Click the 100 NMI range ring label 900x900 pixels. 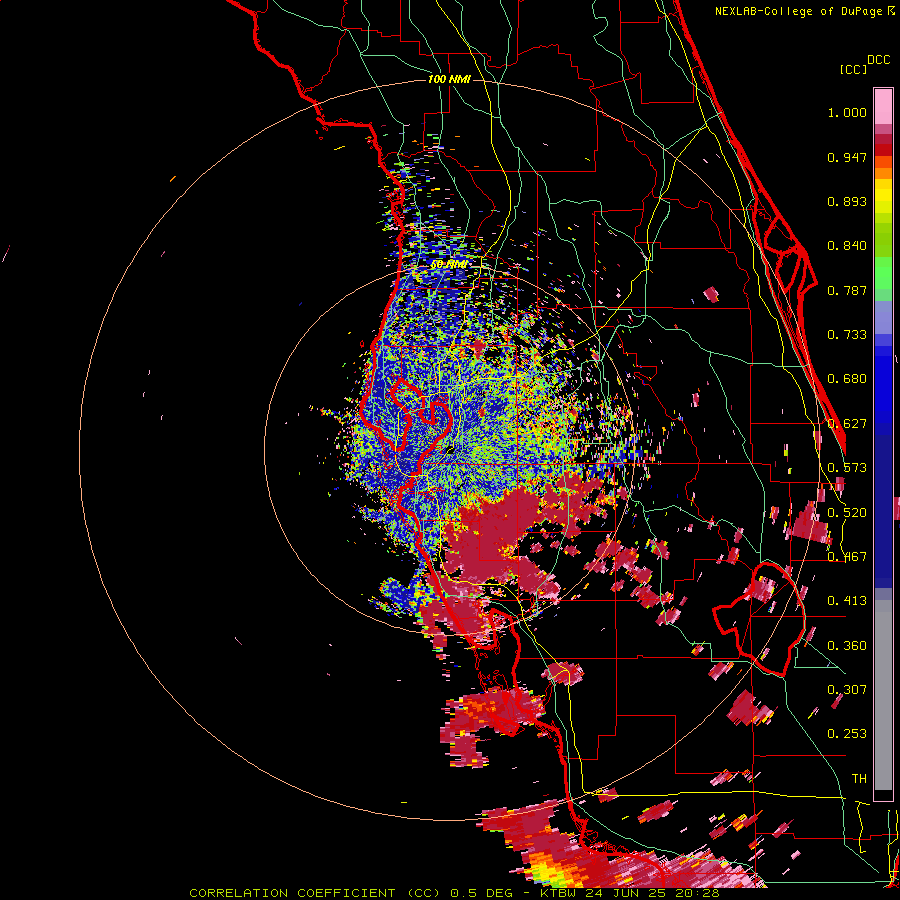(449, 79)
